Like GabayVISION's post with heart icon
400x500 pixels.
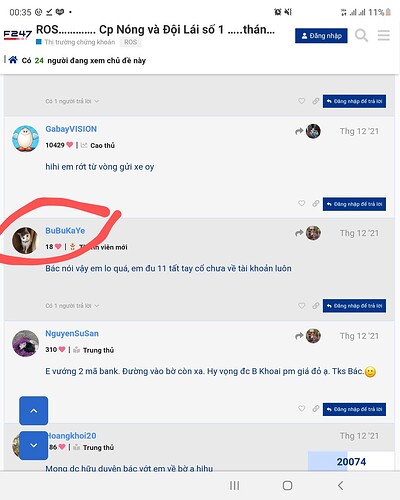coord(302,203)
